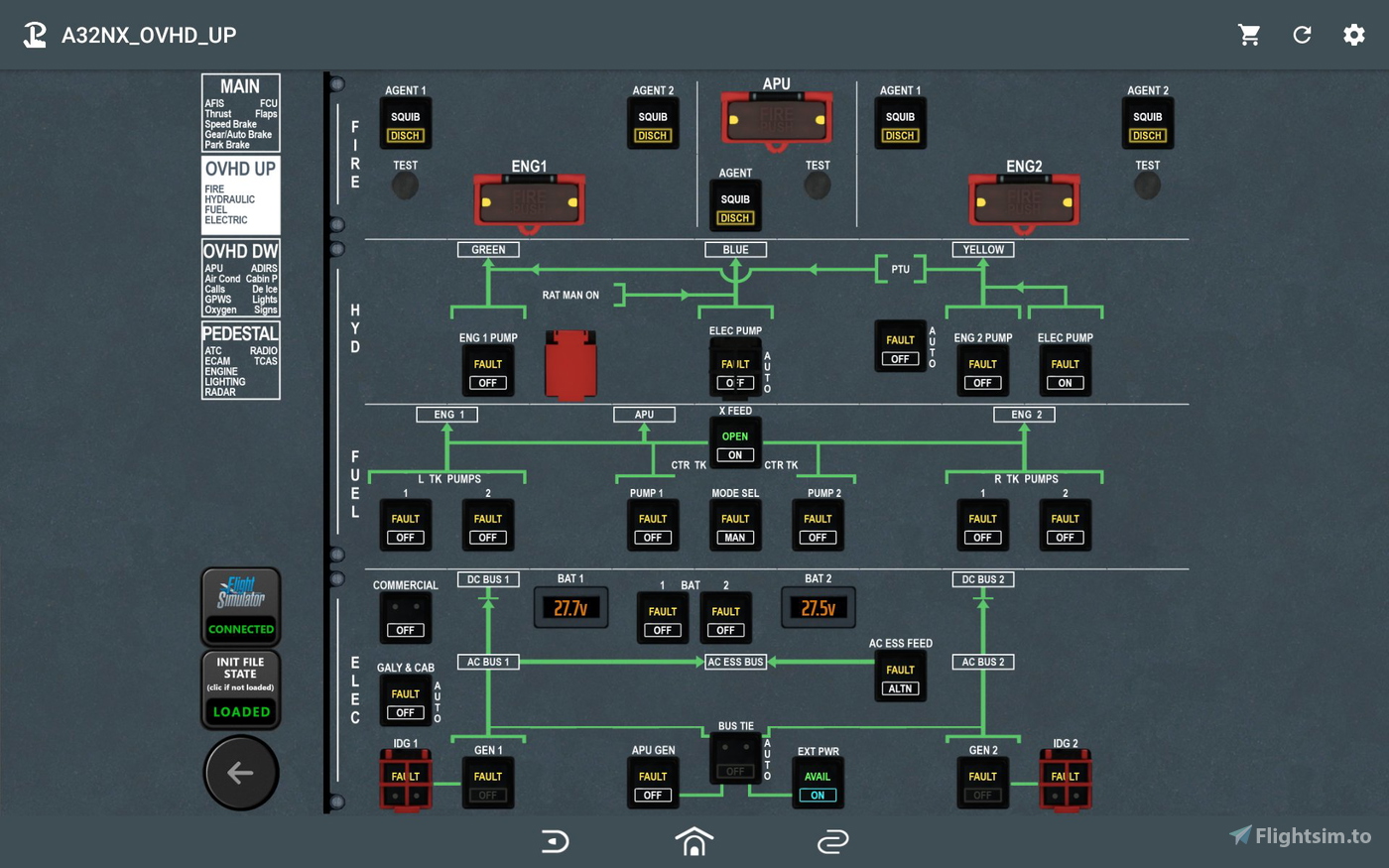The image size is (1389, 868).
Task: Click the red RAT MAN ON guarded switch
Action: [570, 365]
